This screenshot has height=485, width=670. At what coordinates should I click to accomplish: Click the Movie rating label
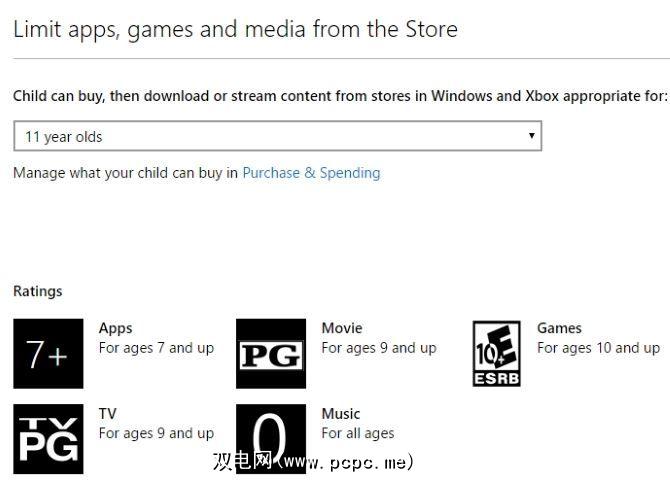pyautogui.click(x=342, y=328)
